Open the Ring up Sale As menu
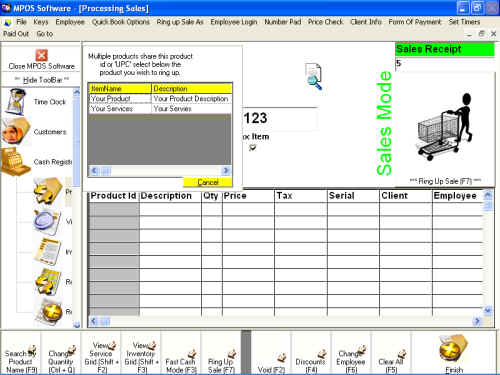 point(180,22)
